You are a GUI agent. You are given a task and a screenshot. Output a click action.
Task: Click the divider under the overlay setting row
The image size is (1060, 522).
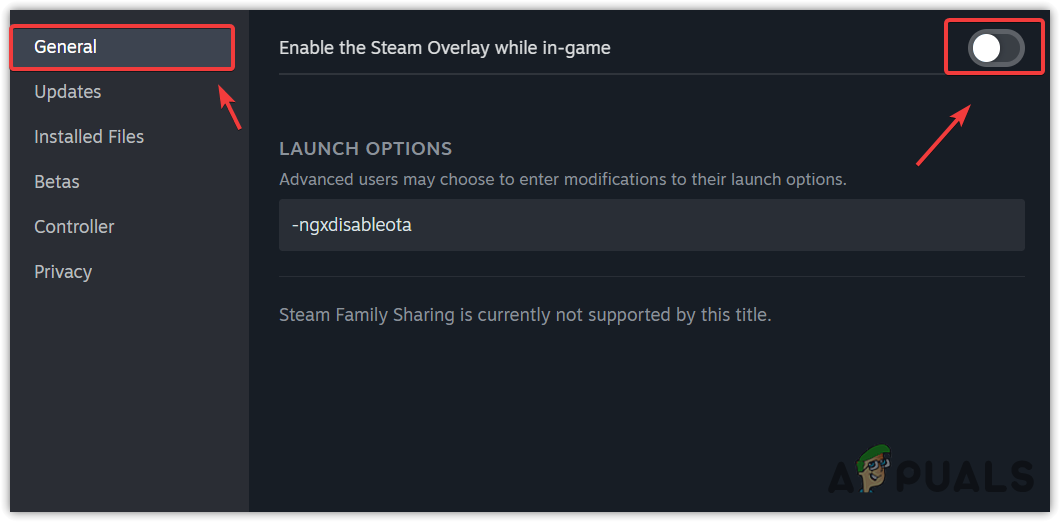click(651, 74)
